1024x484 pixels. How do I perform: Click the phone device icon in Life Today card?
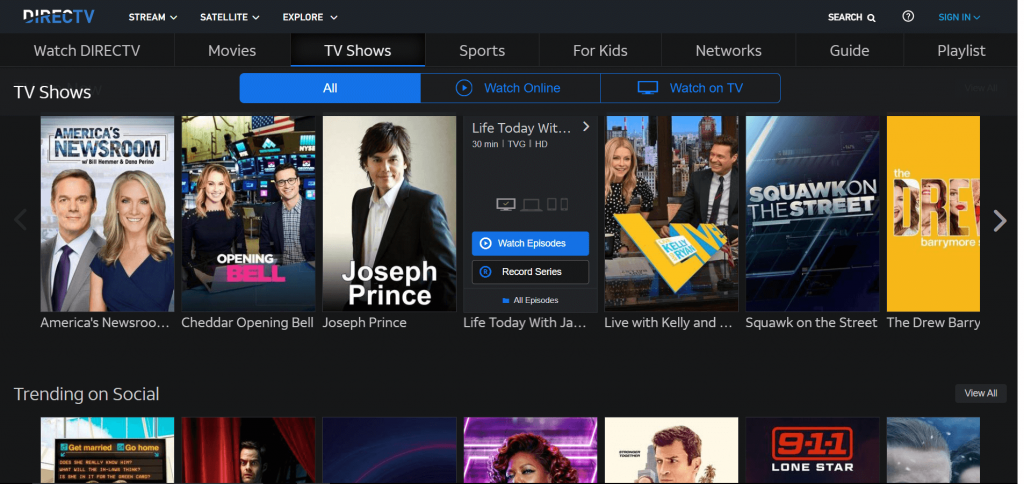click(x=564, y=204)
